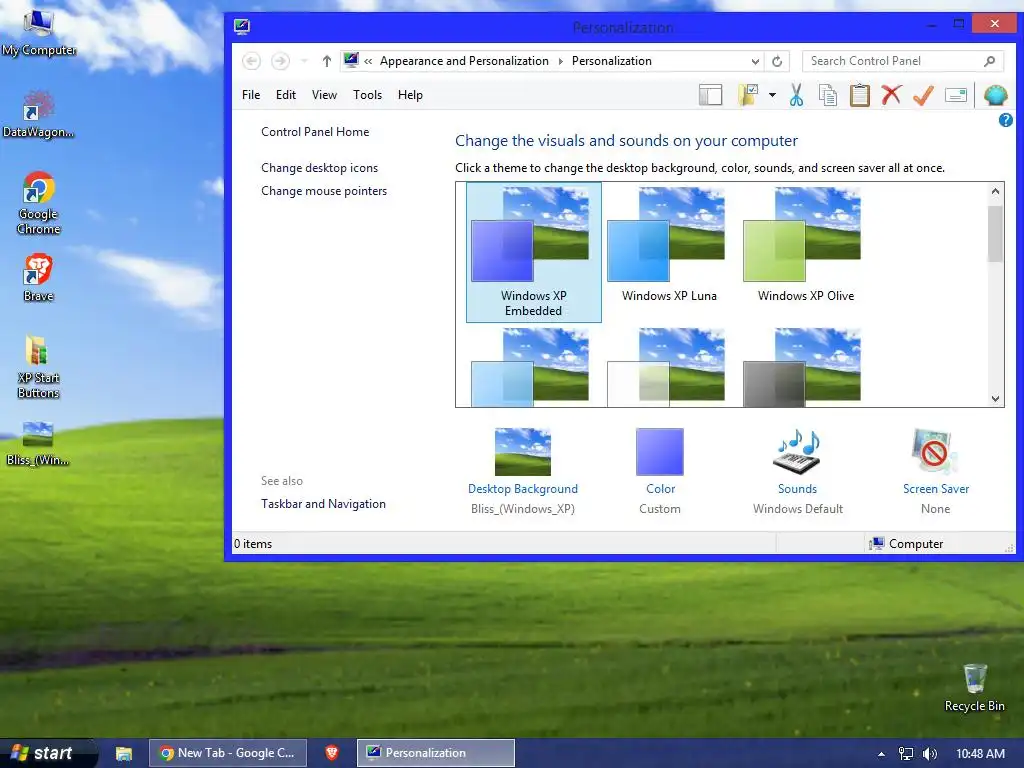The width and height of the screenshot is (1024, 768).
Task: Open Change desktop icons link
Action: coord(319,168)
